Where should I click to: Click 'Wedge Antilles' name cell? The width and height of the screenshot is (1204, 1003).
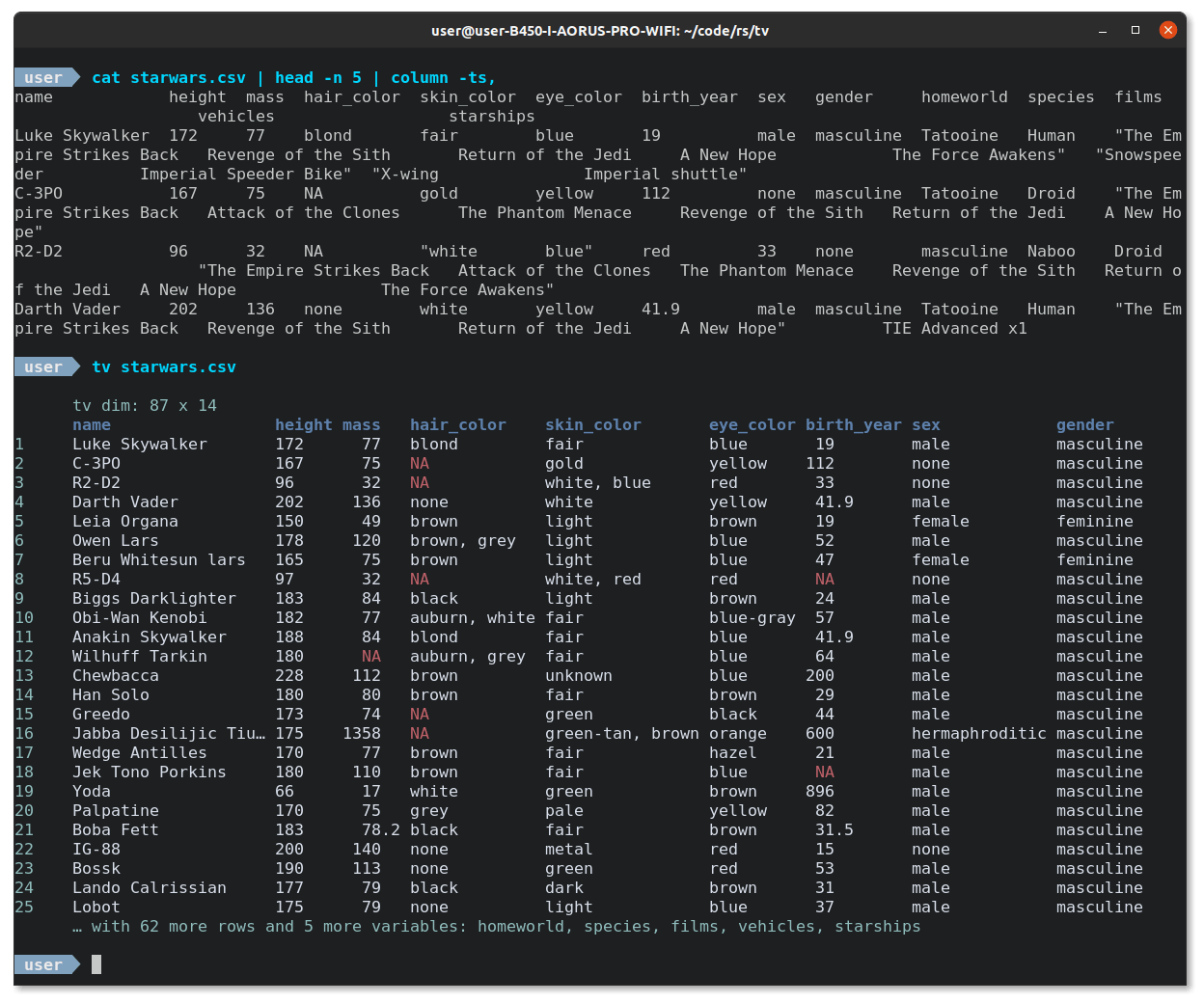click(140, 753)
